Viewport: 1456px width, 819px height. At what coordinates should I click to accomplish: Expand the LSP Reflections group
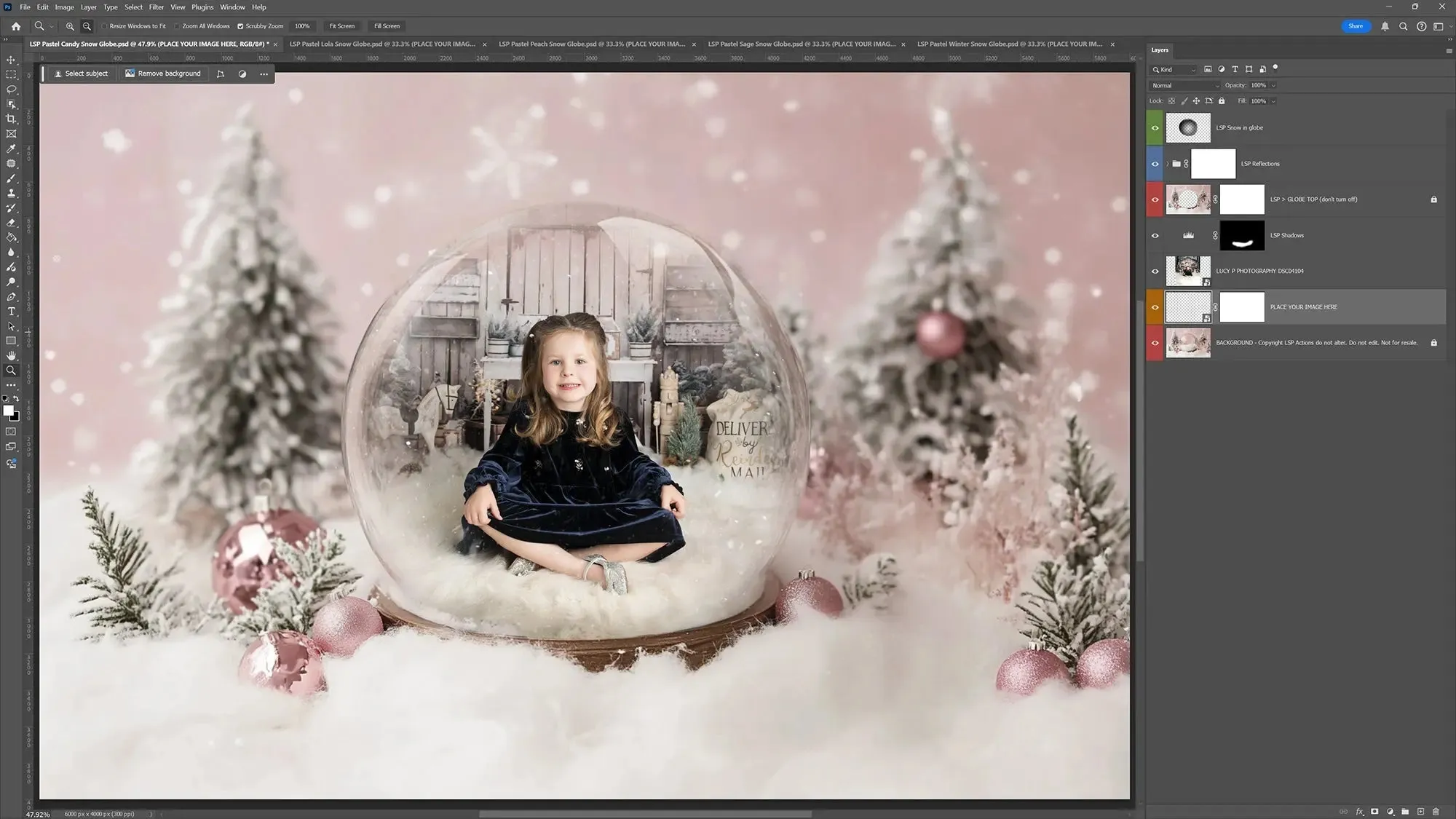coord(1168,164)
